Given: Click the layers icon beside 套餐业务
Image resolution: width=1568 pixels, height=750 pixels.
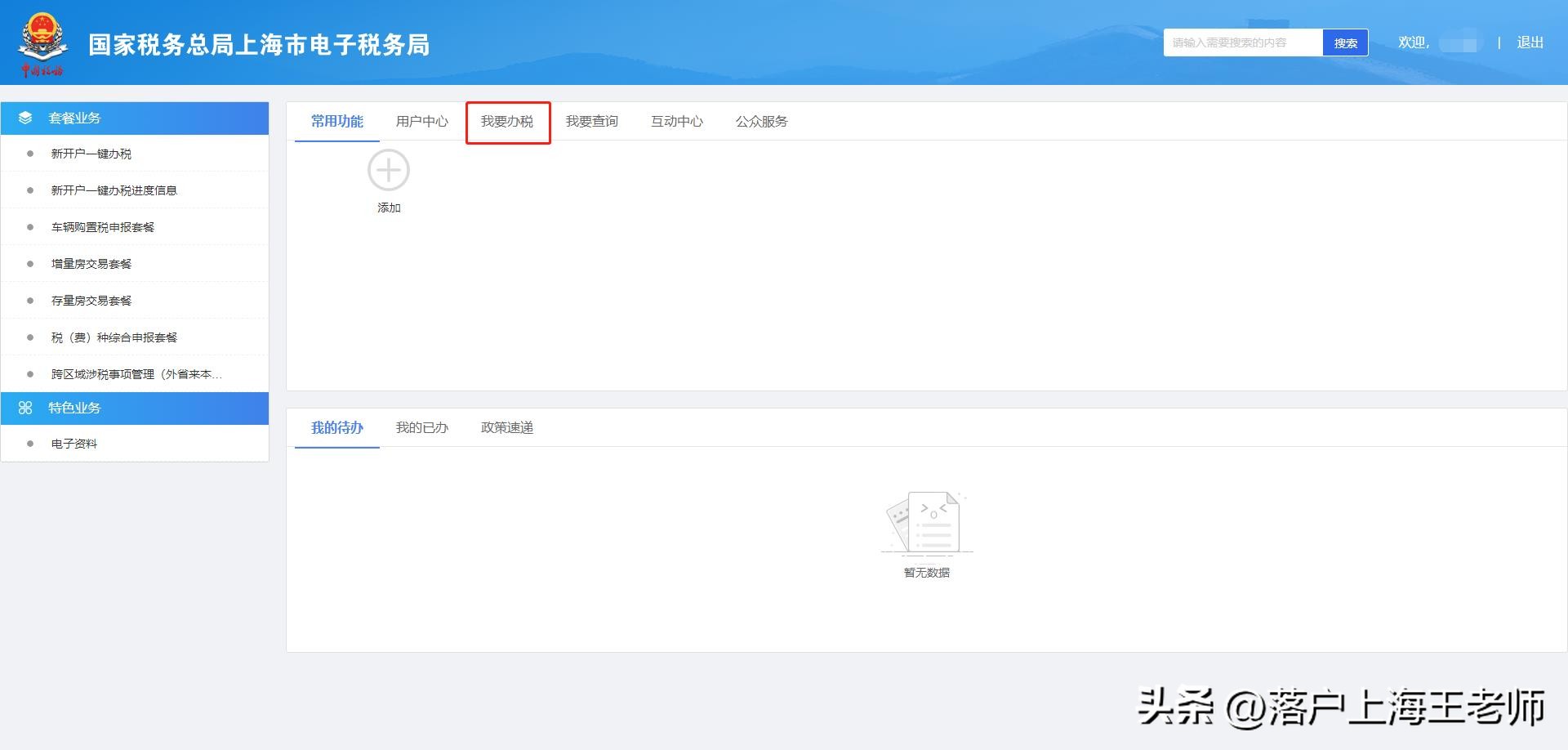Looking at the screenshot, I should 25,118.
